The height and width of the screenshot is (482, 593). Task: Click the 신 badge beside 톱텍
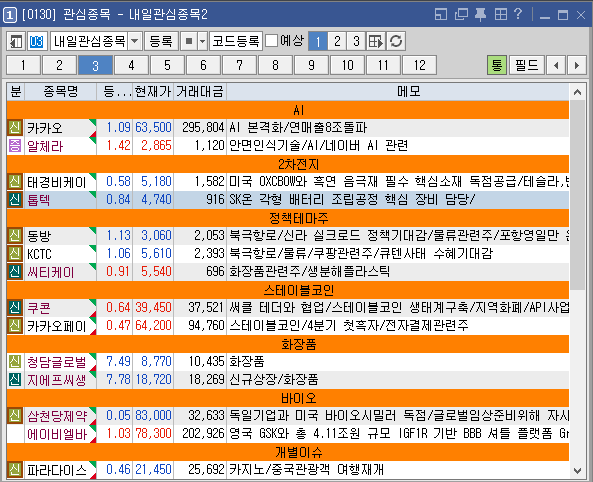click(15, 199)
